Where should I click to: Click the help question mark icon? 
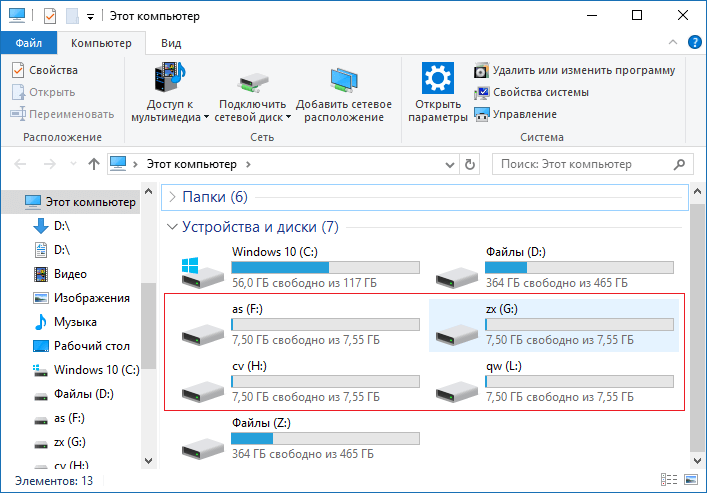694,42
